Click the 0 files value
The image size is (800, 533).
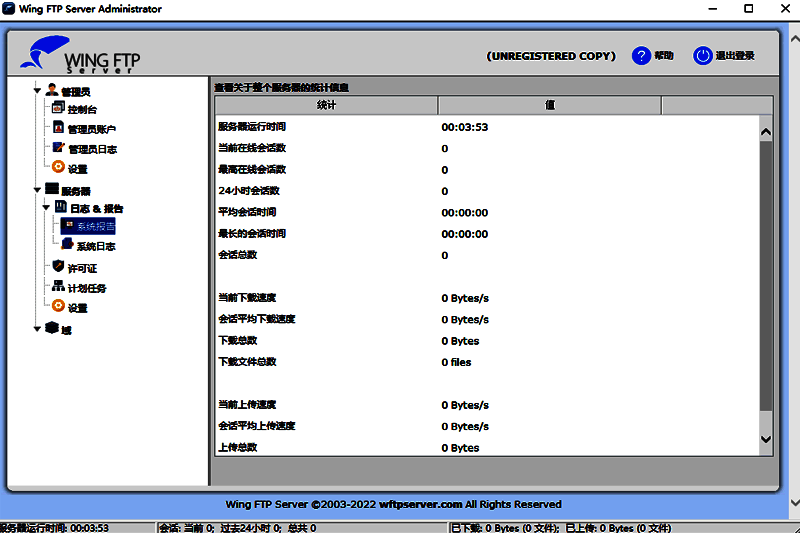click(456, 362)
